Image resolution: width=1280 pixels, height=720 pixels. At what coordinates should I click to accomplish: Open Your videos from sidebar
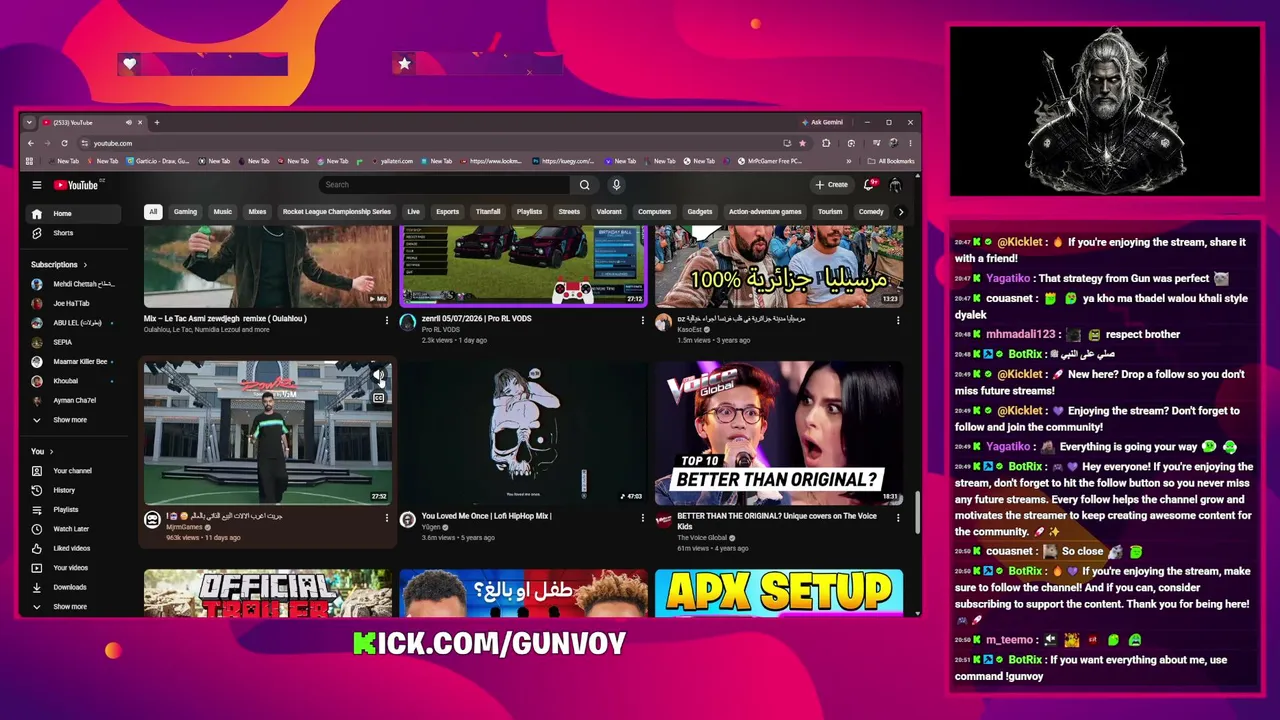pyautogui.click(x=73, y=568)
